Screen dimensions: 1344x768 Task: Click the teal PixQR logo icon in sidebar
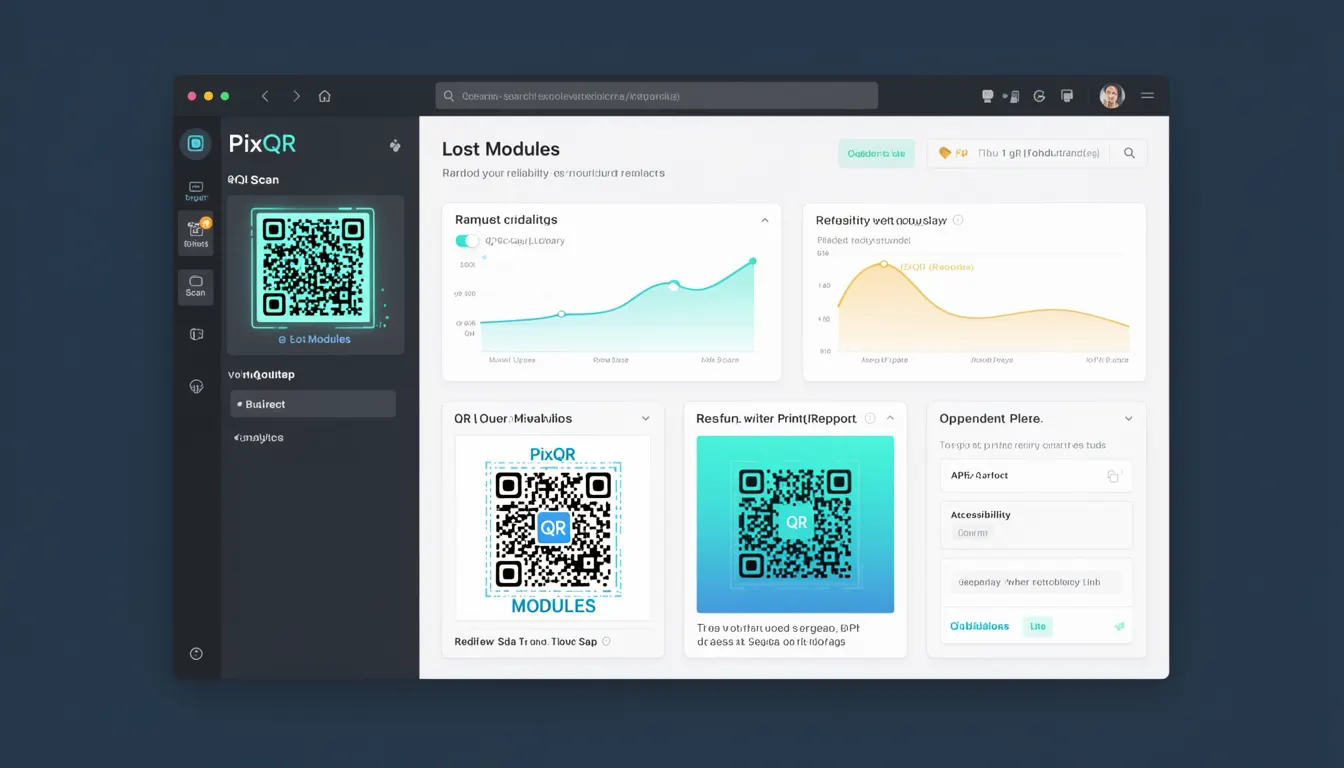click(195, 143)
